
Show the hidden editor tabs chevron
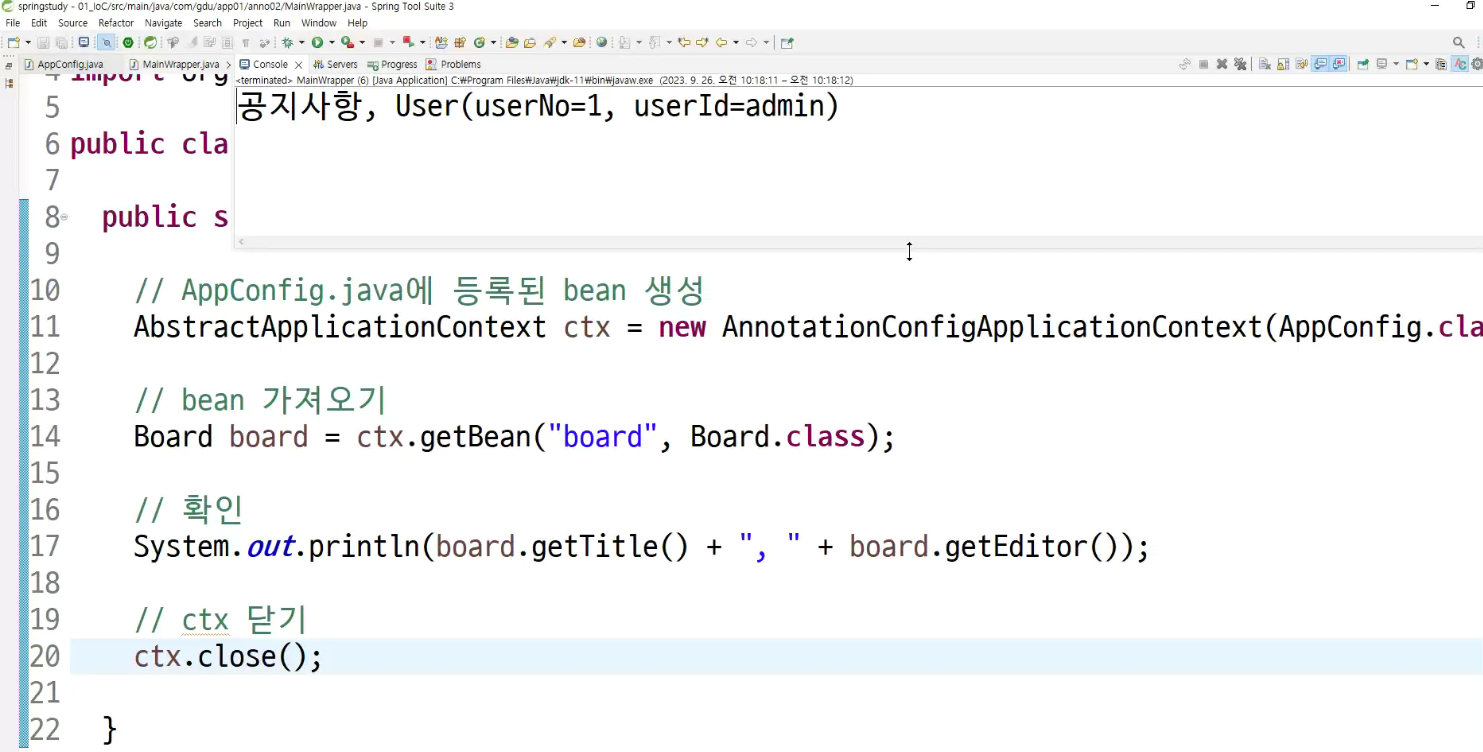pos(229,64)
